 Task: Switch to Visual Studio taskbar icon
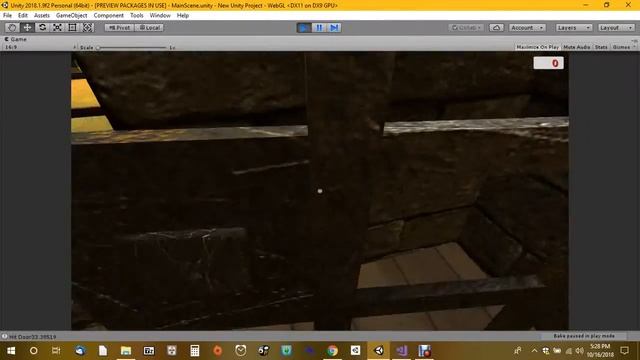click(x=402, y=351)
